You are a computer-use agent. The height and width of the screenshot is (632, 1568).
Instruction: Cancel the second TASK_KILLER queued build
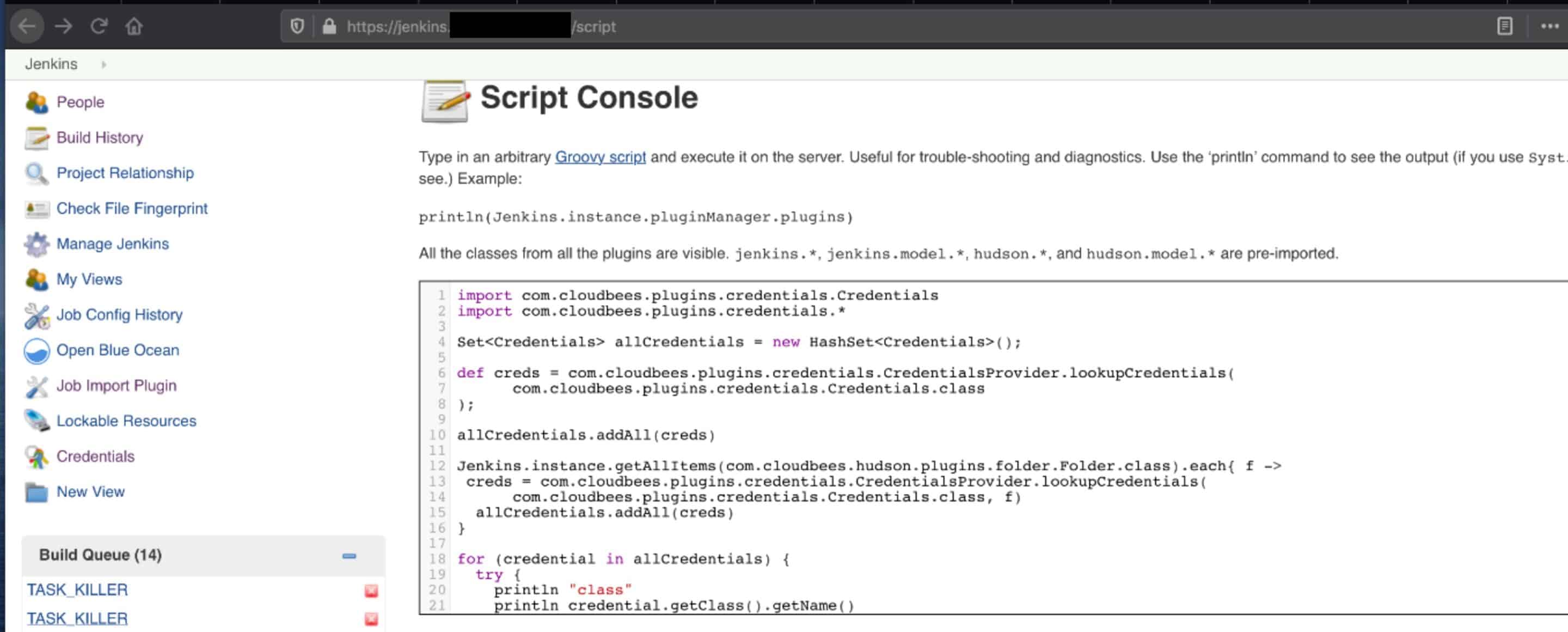point(371,619)
